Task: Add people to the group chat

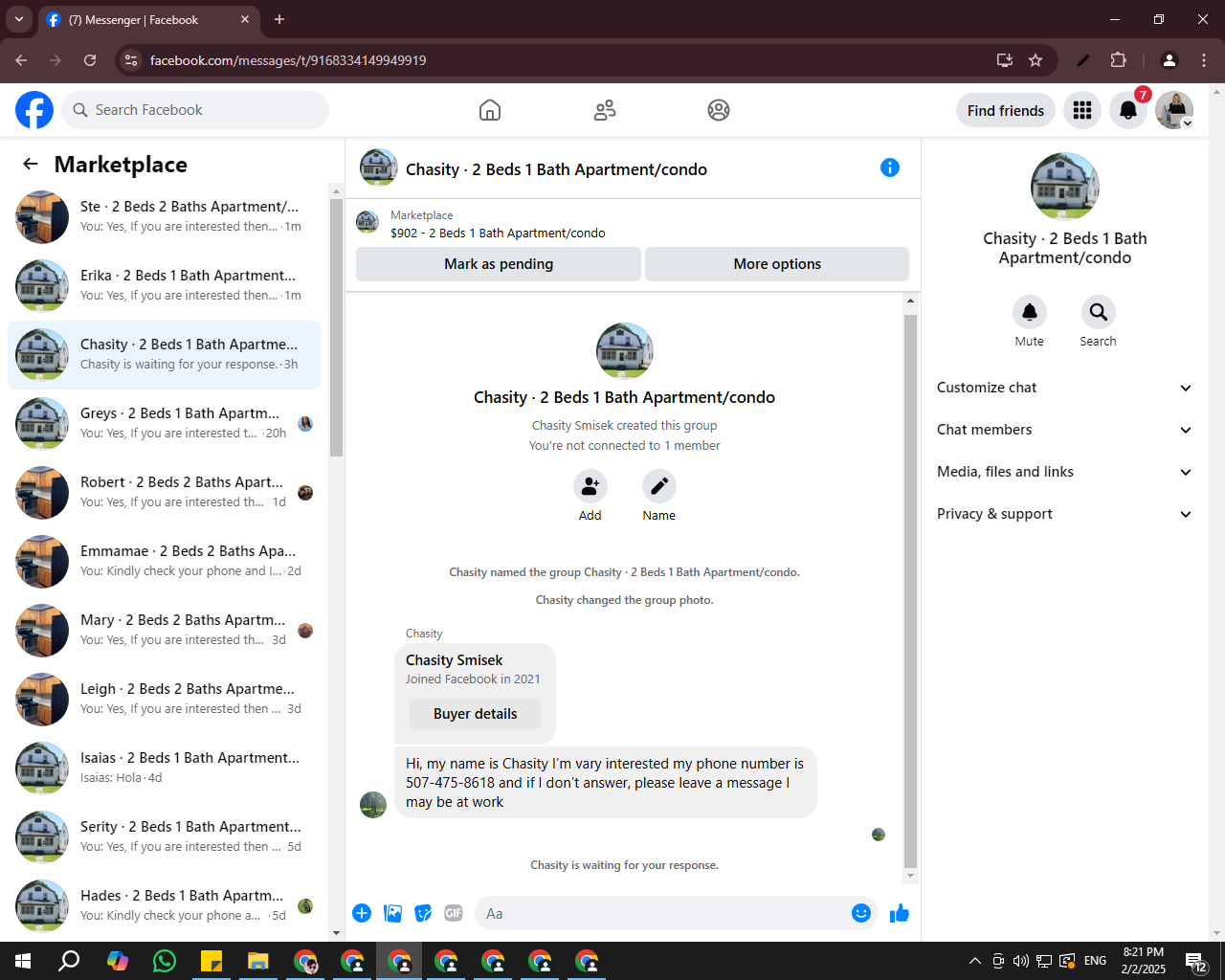Action: tap(590, 486)
